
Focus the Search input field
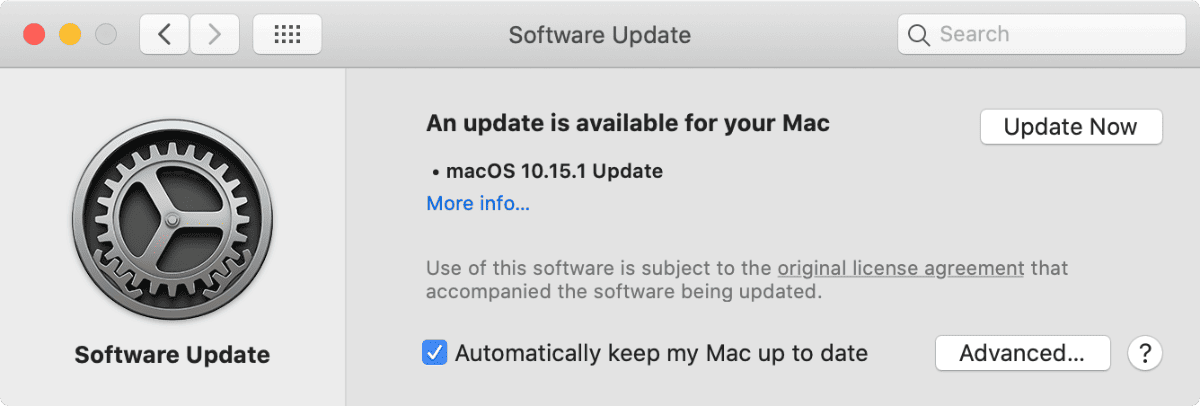click(x=1055, y=35)
